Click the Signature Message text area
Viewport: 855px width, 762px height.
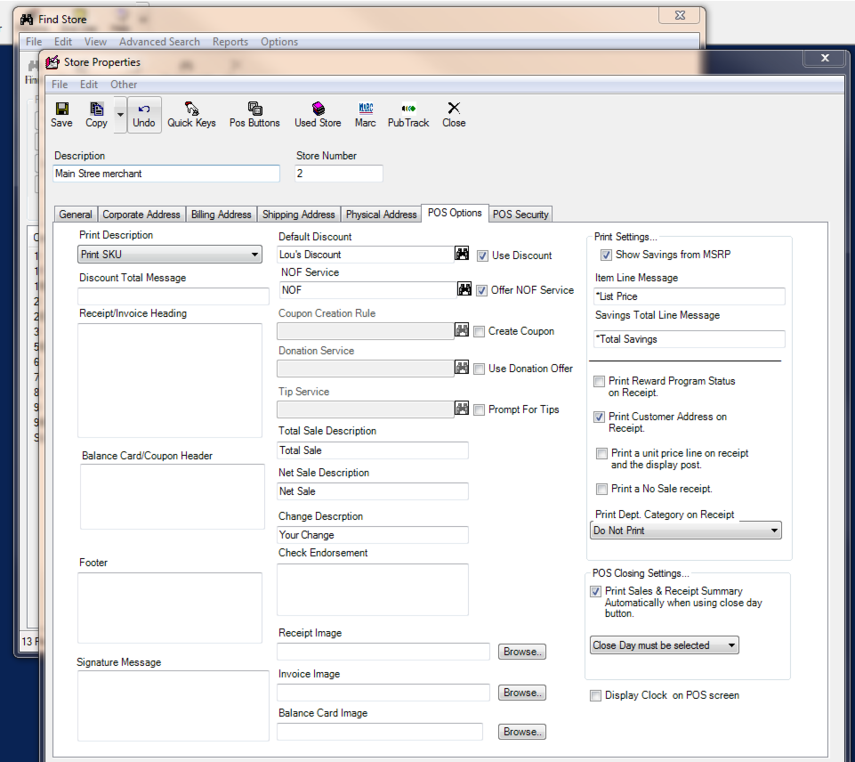[173, 705]
